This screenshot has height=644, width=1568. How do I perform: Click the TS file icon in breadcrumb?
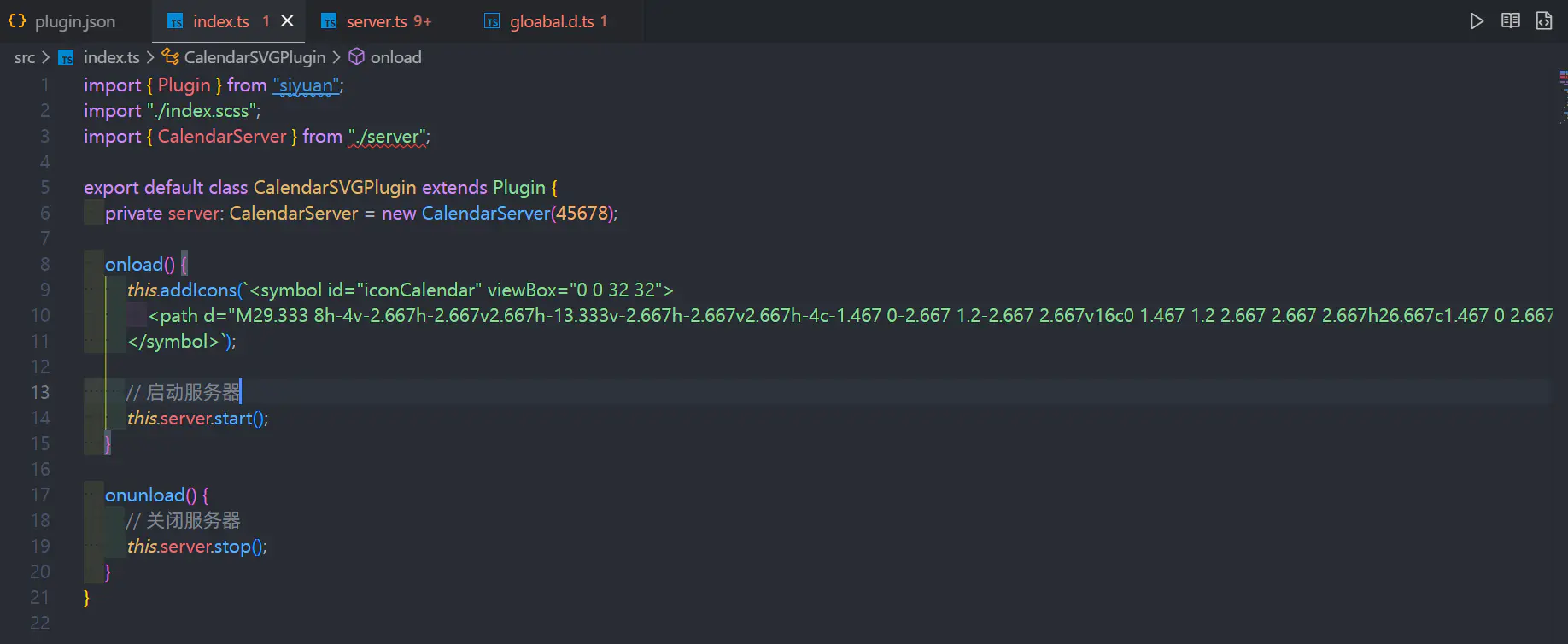[x=66, y=58]
